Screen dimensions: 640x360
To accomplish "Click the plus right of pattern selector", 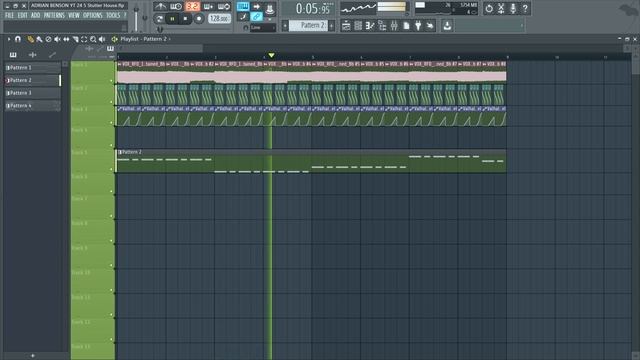I will coord(331,26).
